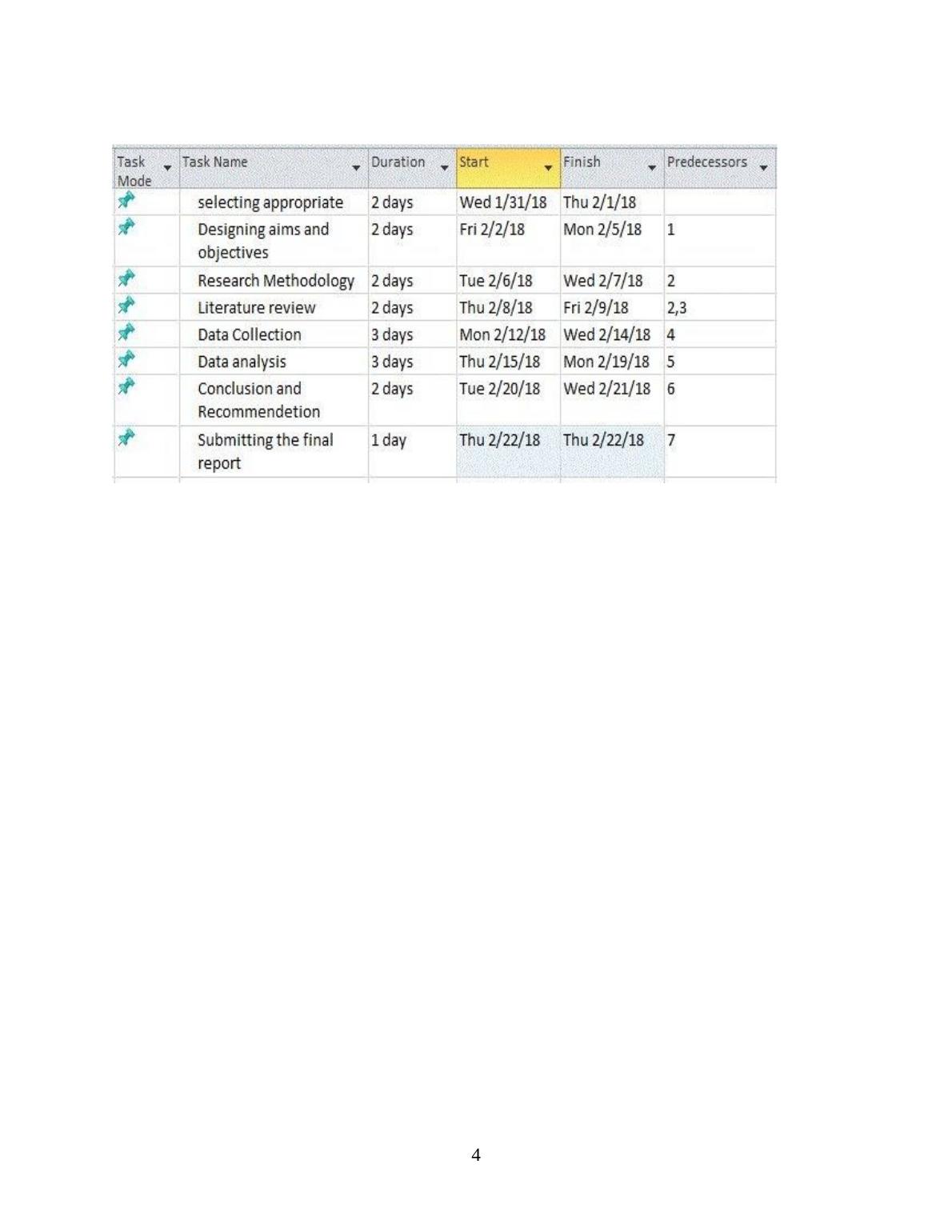
Task: Select finish date Wed 2/21/18 cell
Action: pyautogui.click(x=606, y=389)
